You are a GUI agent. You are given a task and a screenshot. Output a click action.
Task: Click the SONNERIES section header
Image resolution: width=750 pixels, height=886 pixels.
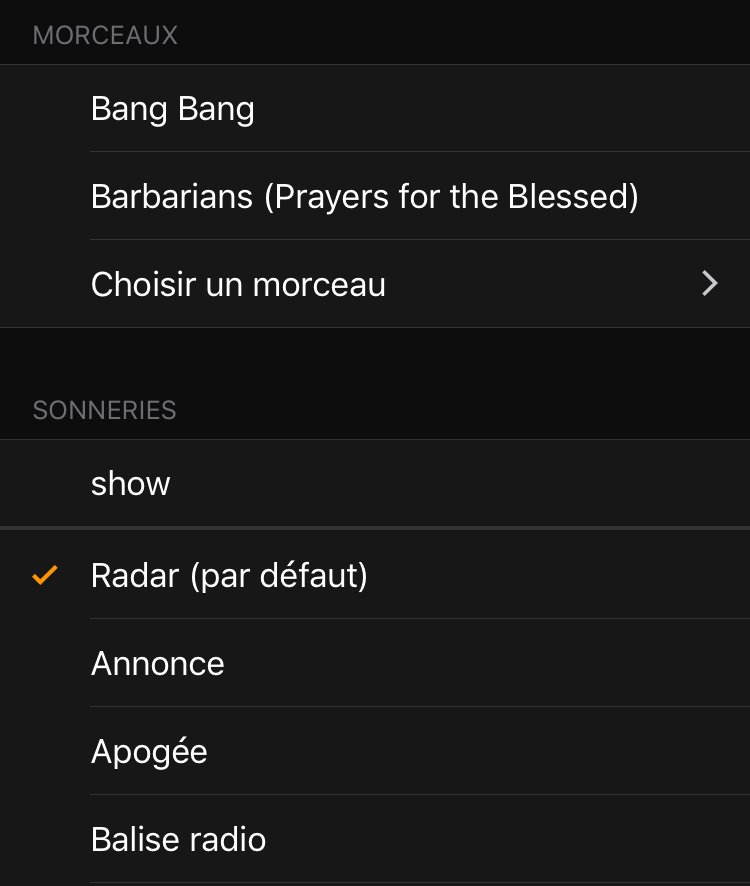104,411
